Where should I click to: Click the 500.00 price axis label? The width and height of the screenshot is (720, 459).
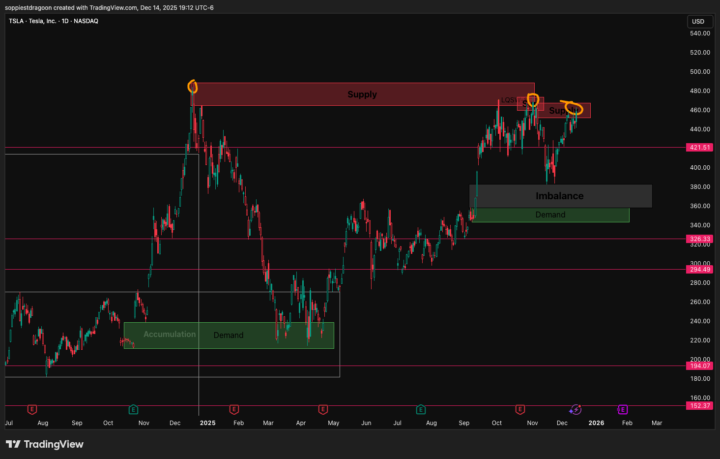tap(700, 72)
